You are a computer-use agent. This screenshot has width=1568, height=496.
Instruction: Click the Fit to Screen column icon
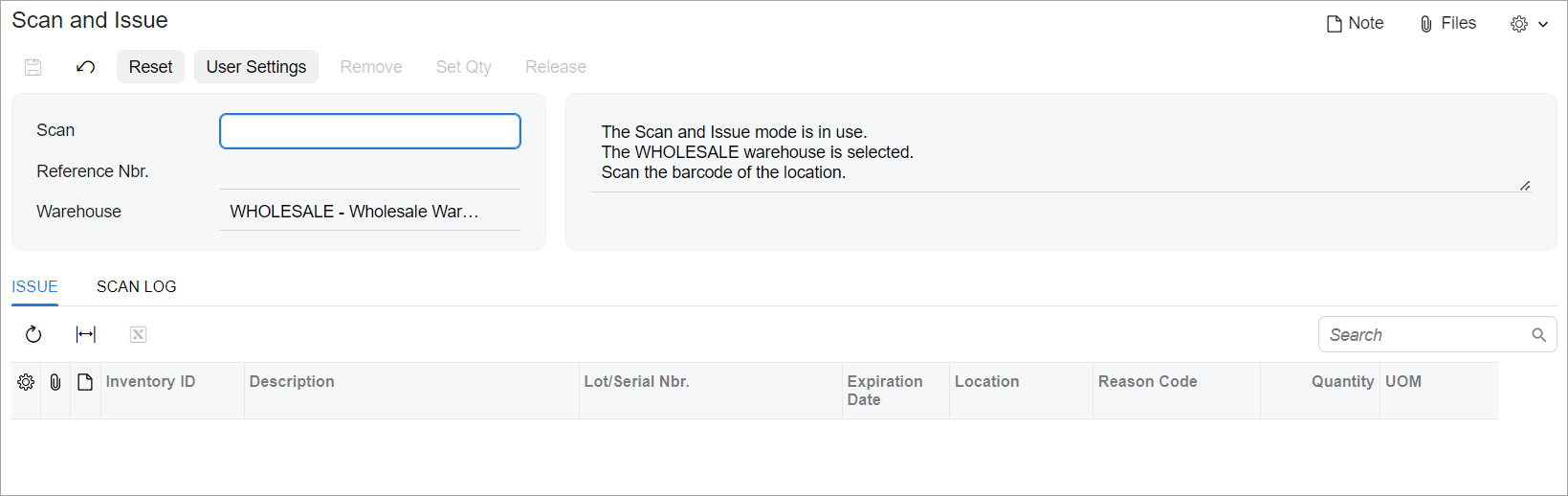click(86, 334)
